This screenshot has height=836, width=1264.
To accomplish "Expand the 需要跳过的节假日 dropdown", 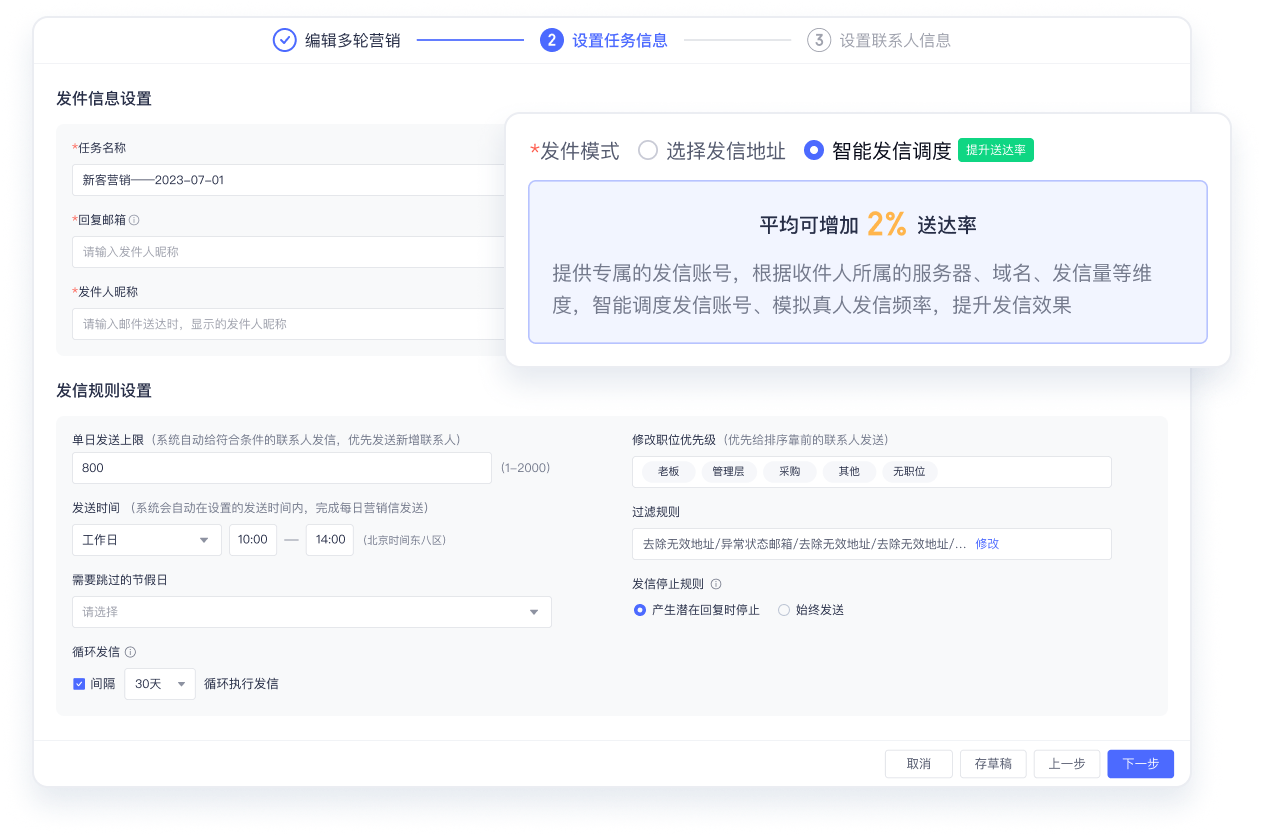I will tap(311, 612).
